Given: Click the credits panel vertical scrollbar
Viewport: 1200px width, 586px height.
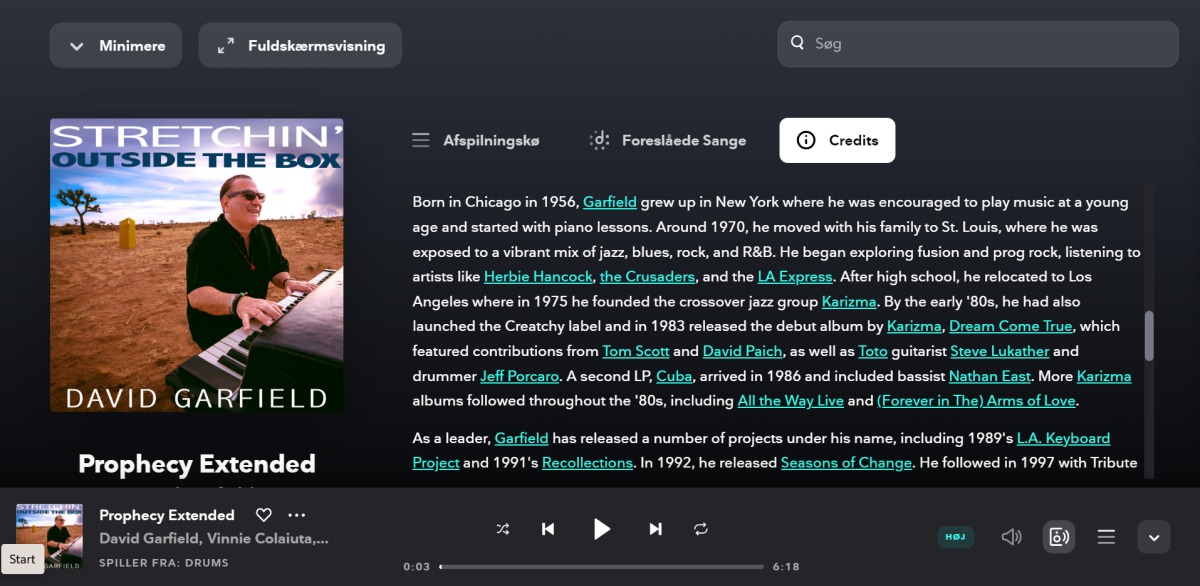Looking at the screenshot, I should click(x=1149, y=335).
